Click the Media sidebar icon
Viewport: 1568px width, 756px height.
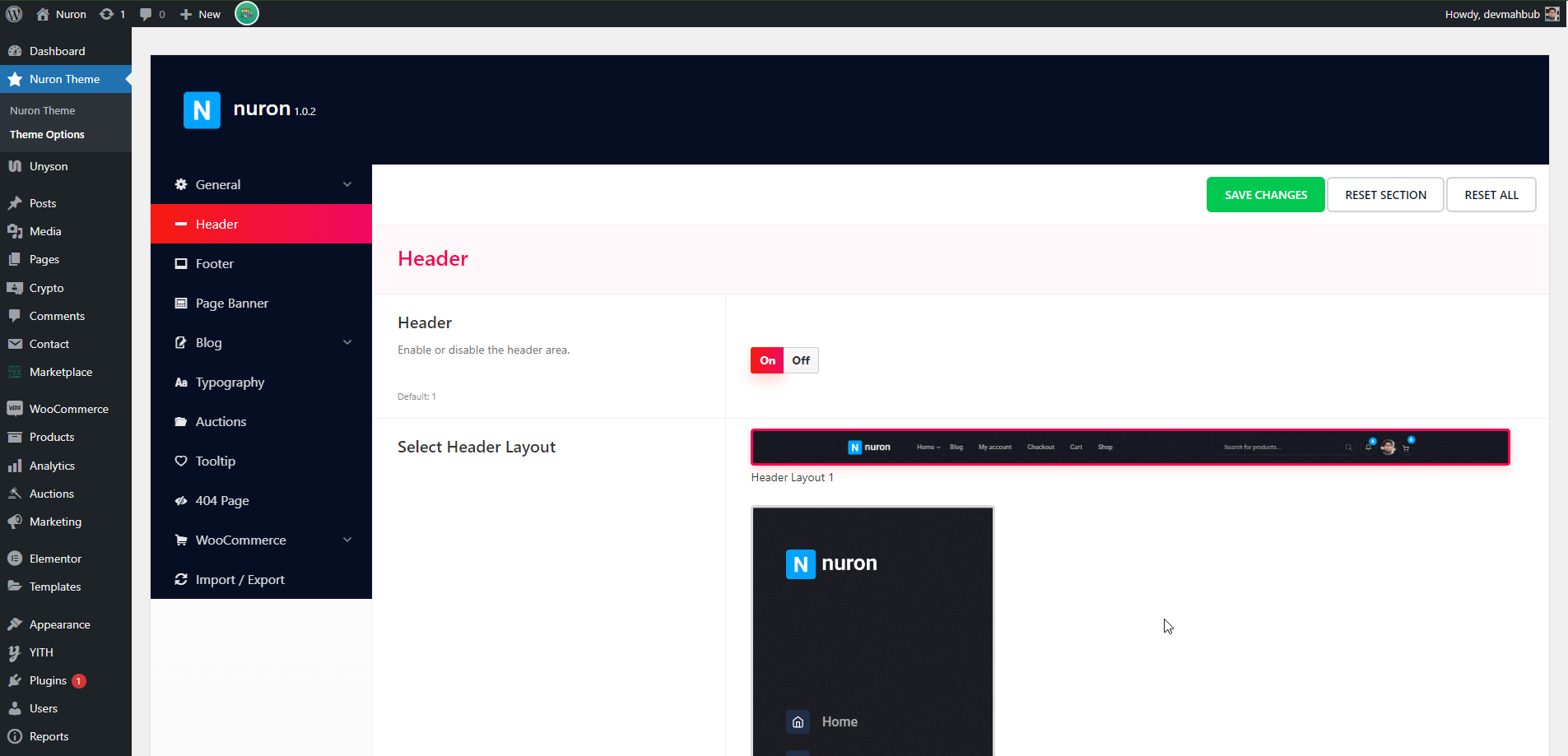click(x=15, y=231)
